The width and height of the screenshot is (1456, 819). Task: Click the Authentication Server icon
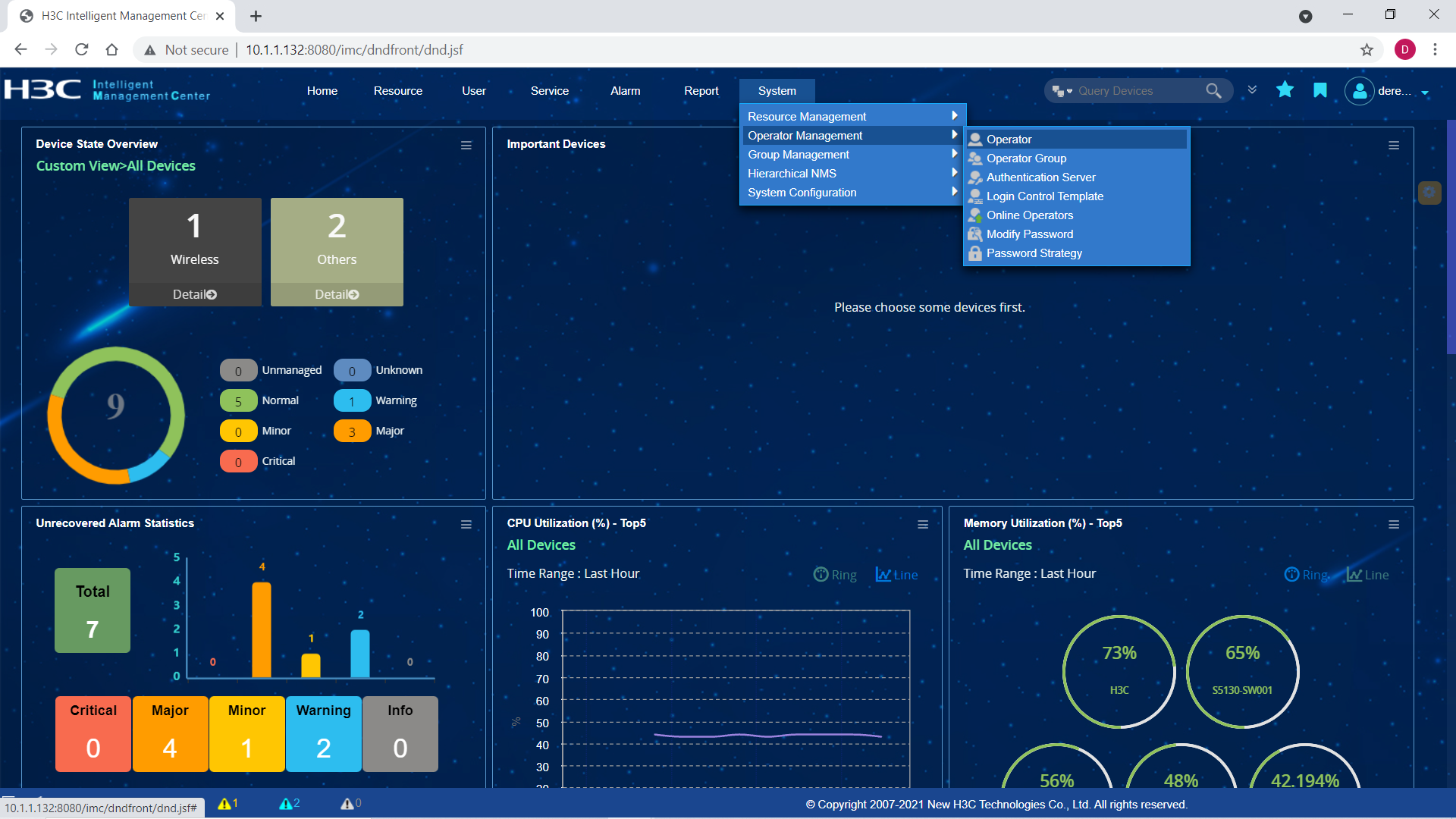975,177
